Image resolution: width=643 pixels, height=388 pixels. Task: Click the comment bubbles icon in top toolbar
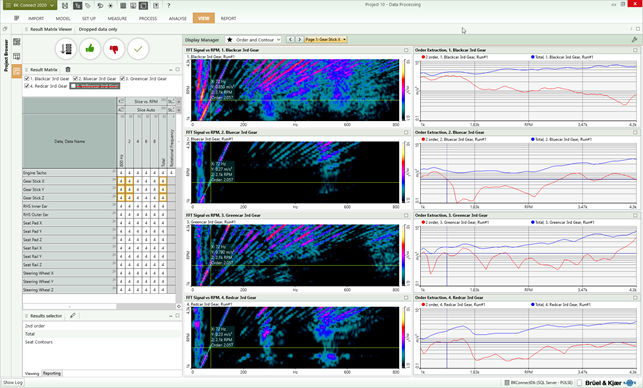click(x=100, y=5)
